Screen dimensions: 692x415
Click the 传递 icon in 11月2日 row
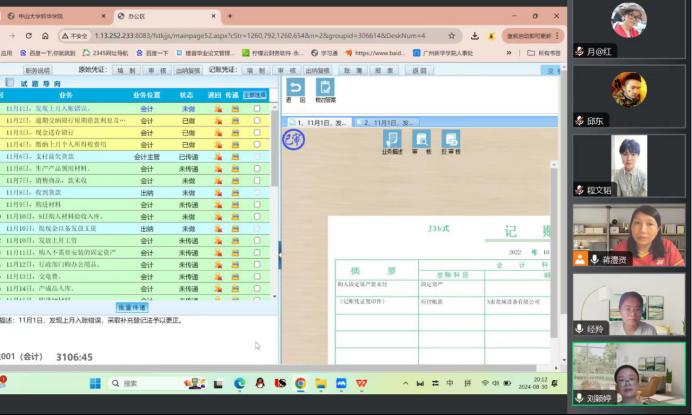point(236,120)
